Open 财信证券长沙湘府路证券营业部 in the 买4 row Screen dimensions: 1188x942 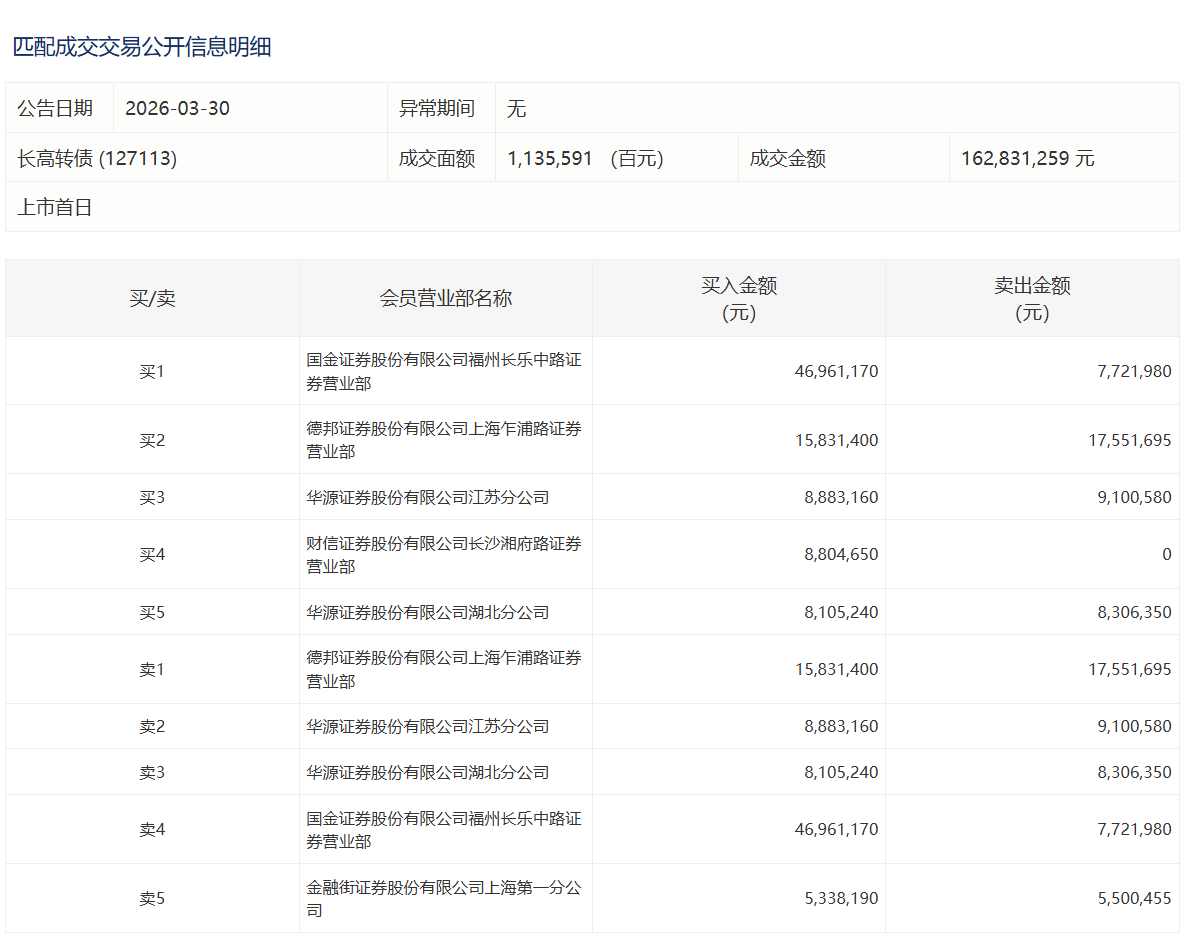click(x=443, y=555)
